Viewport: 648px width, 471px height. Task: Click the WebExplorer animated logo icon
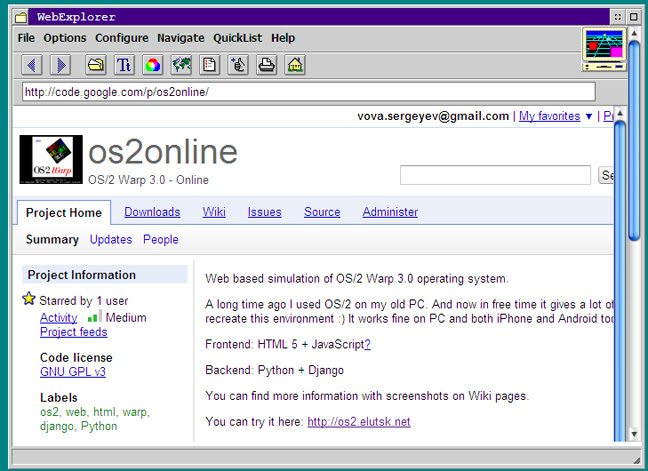[x=604, y=49]
